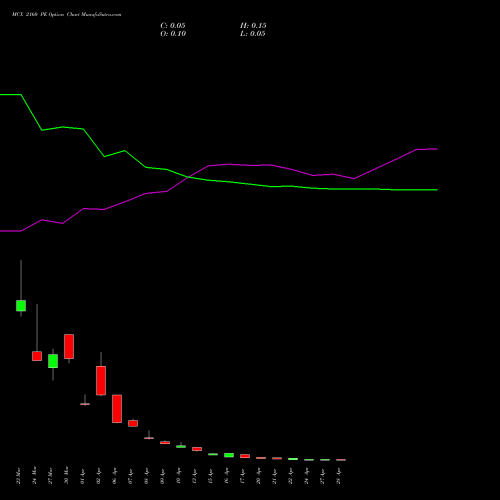Click the tall red candlestick for 06 Apr

tap(117, 409)
